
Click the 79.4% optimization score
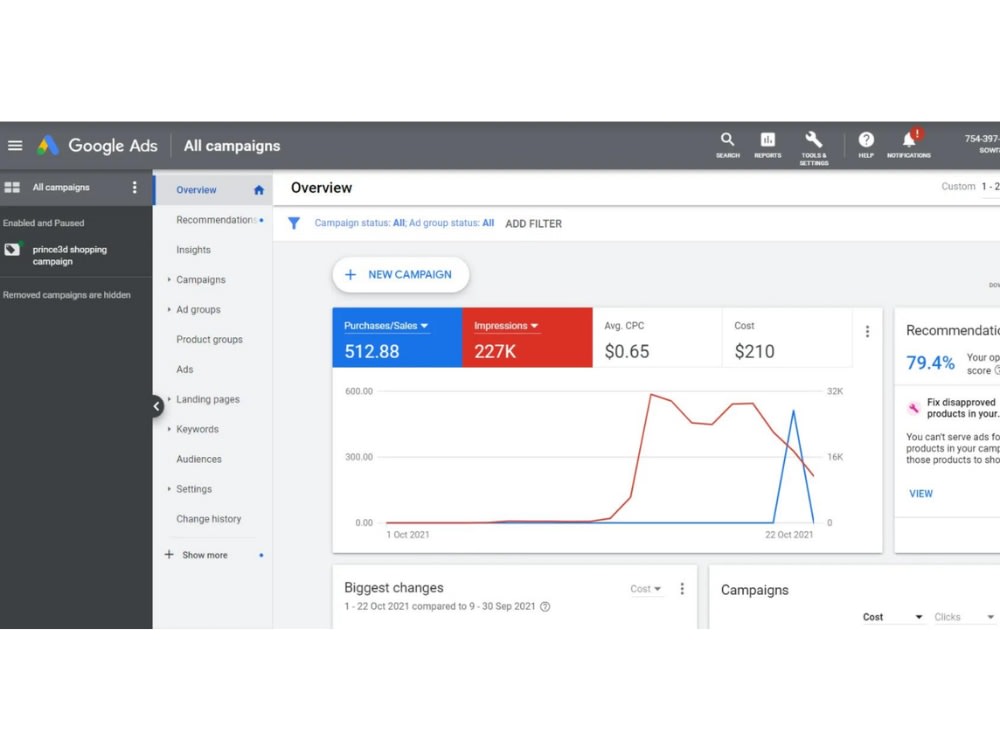click(x=930, y=363)
